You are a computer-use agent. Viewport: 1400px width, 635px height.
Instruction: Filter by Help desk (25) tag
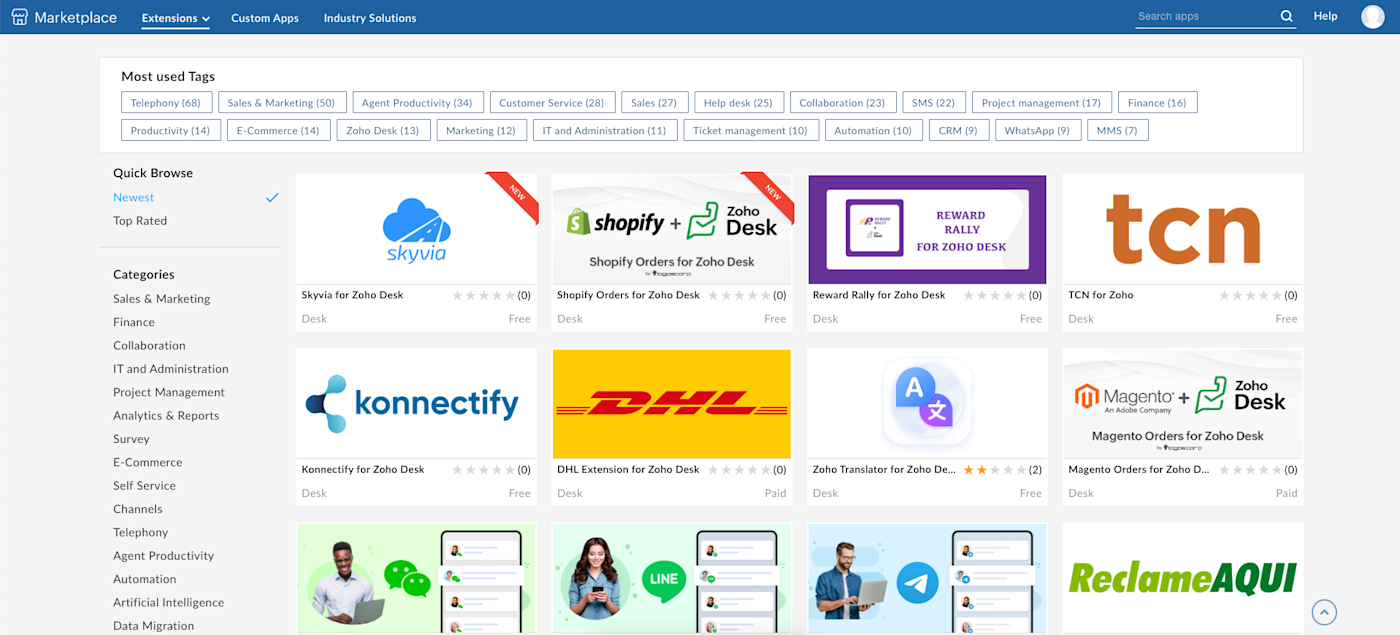738,102
